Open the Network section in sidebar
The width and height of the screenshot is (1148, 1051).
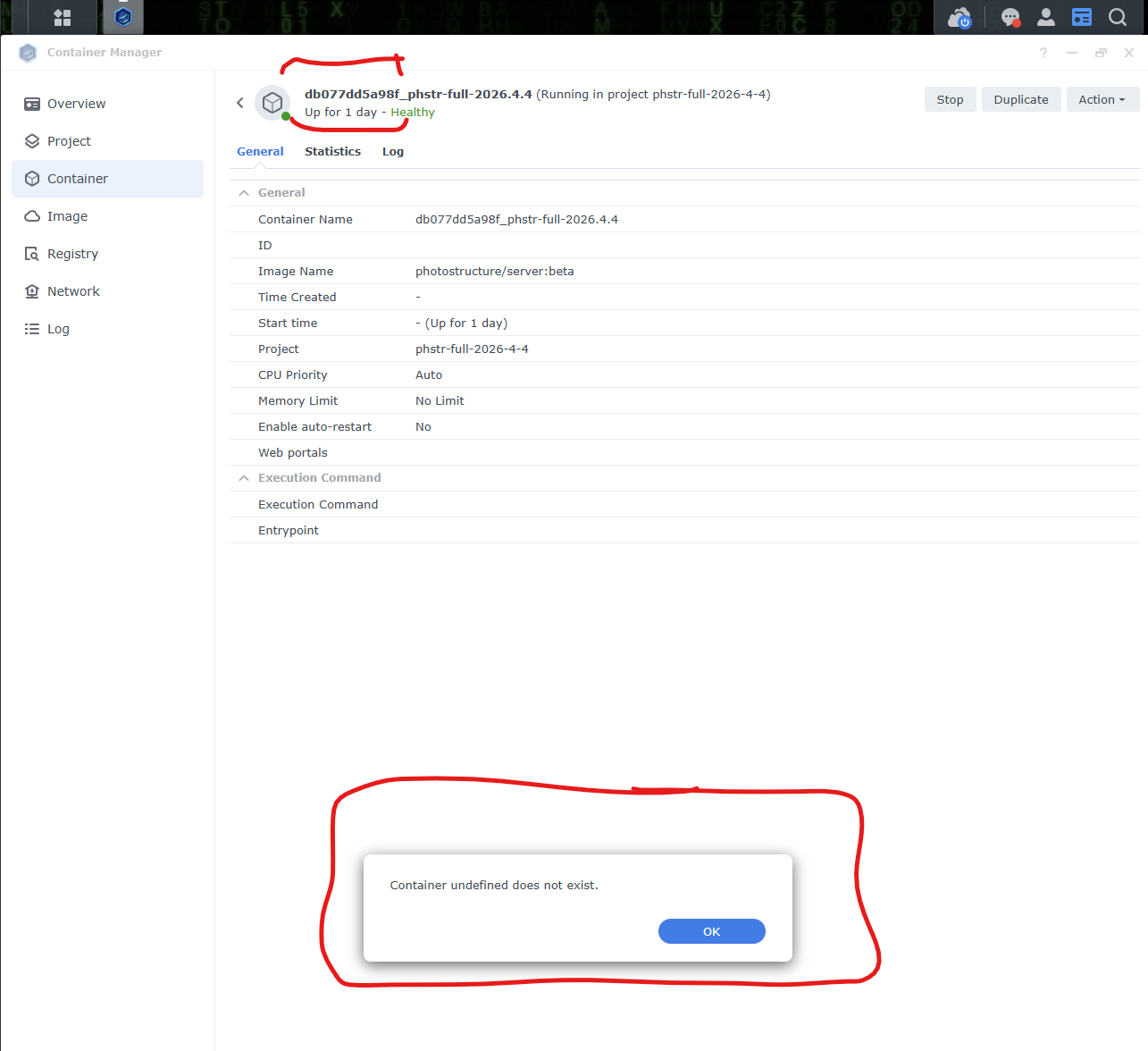[x=73, y=291]
